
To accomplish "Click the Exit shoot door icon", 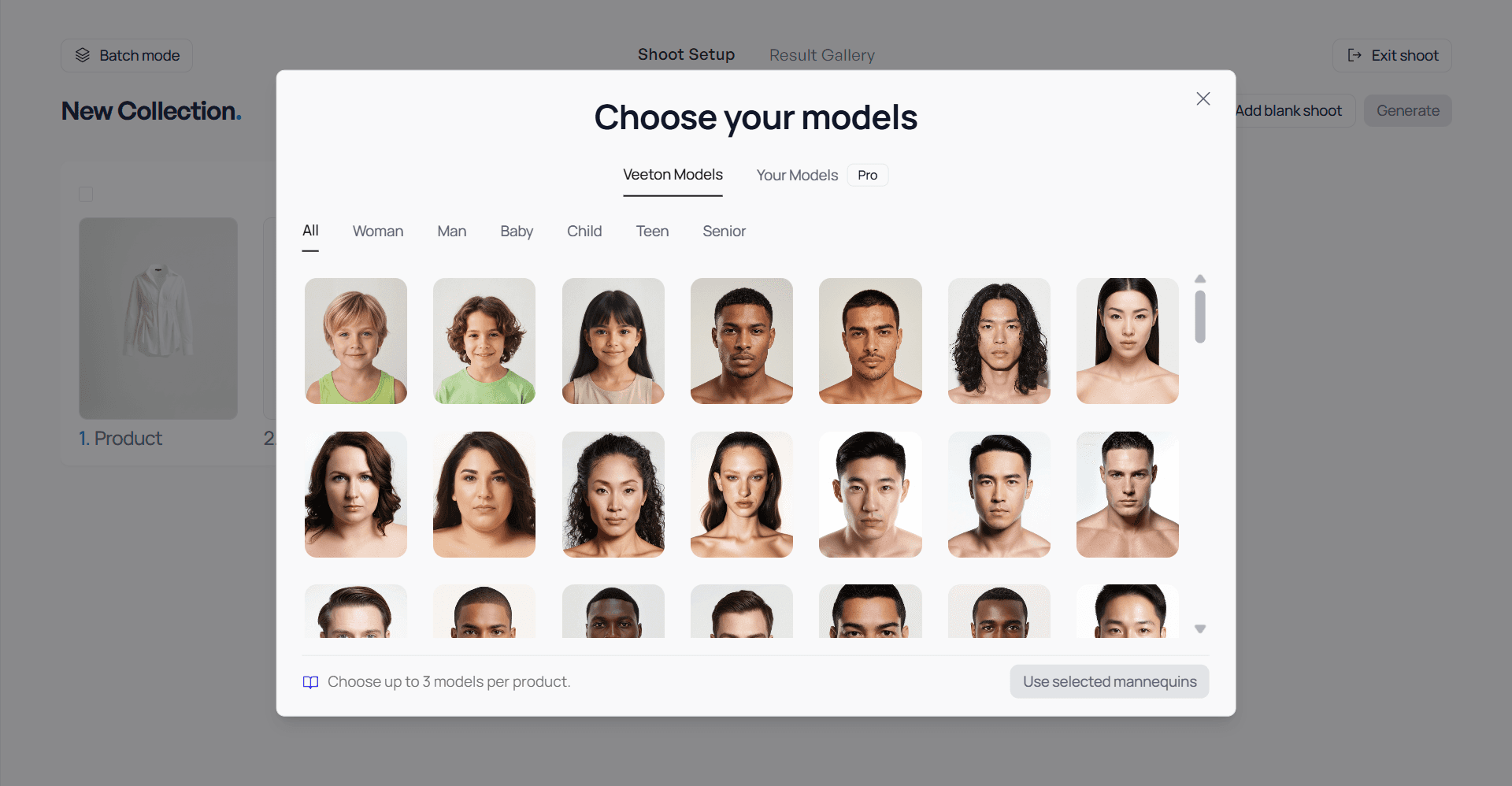I will click(1354, 55).
